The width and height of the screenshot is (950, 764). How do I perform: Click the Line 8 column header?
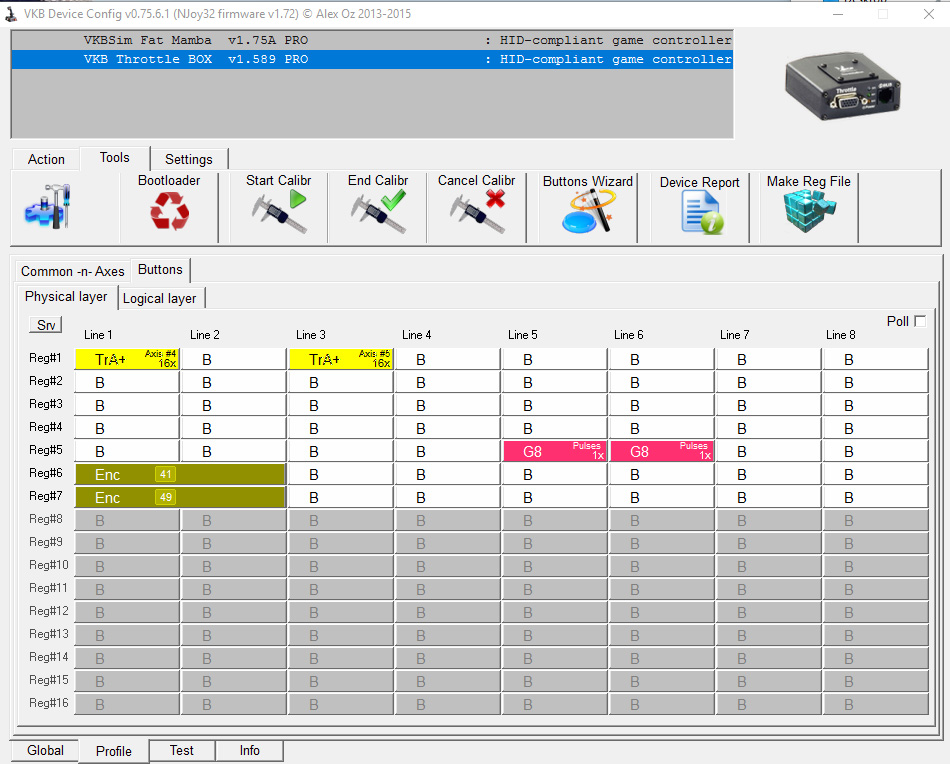840,335
